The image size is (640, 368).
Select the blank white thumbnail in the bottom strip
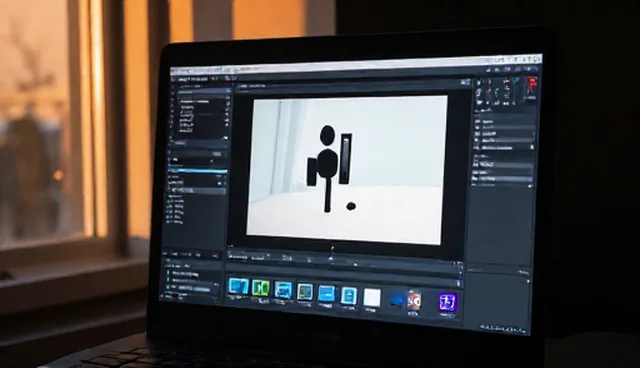pyautogui.click(x=372, y=297)
